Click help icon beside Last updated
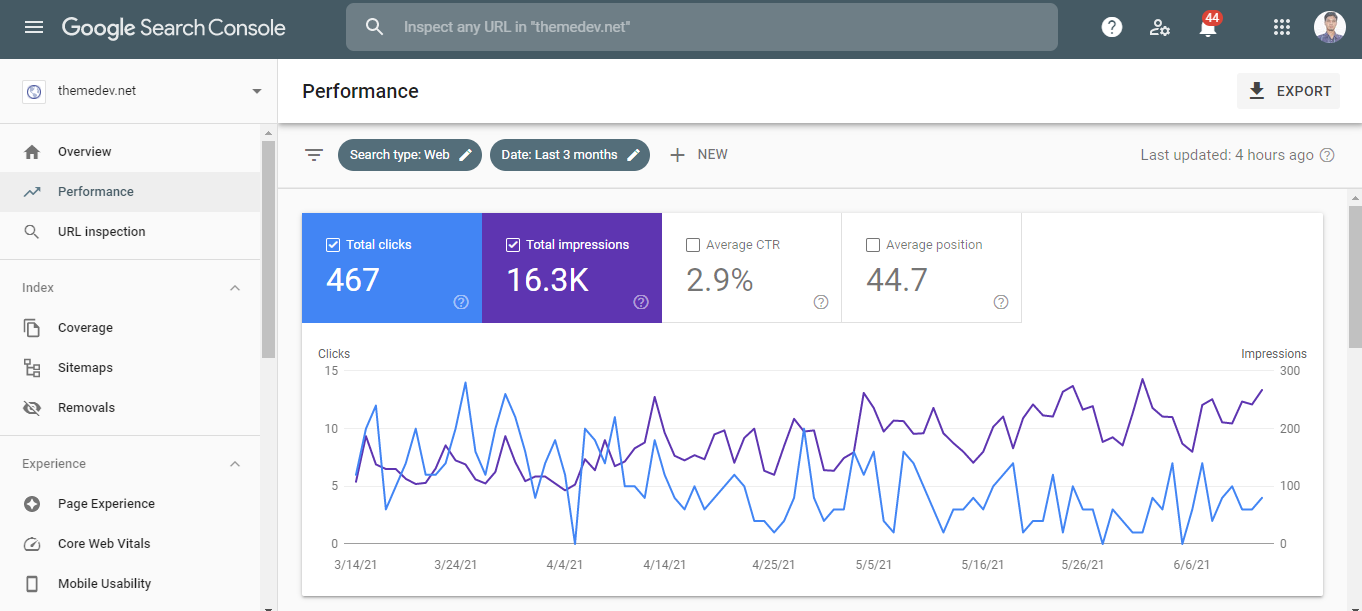The height and width of the screenshot is (611, 1362). click(1328, 155)
